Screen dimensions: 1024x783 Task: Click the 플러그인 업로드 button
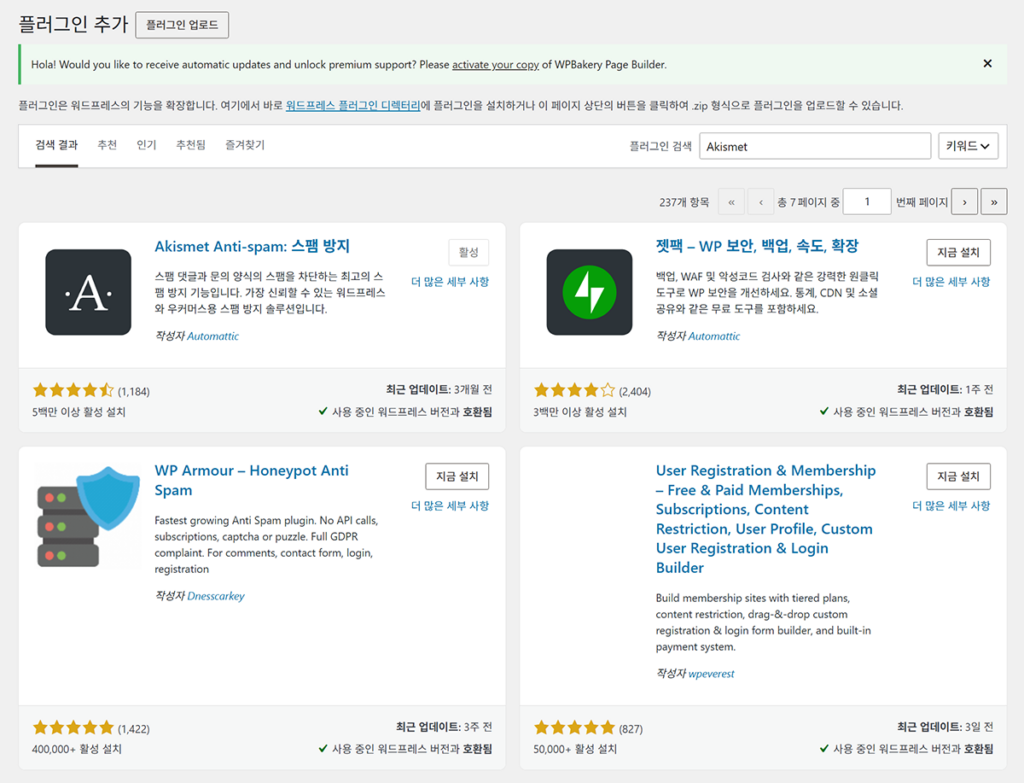182,25
